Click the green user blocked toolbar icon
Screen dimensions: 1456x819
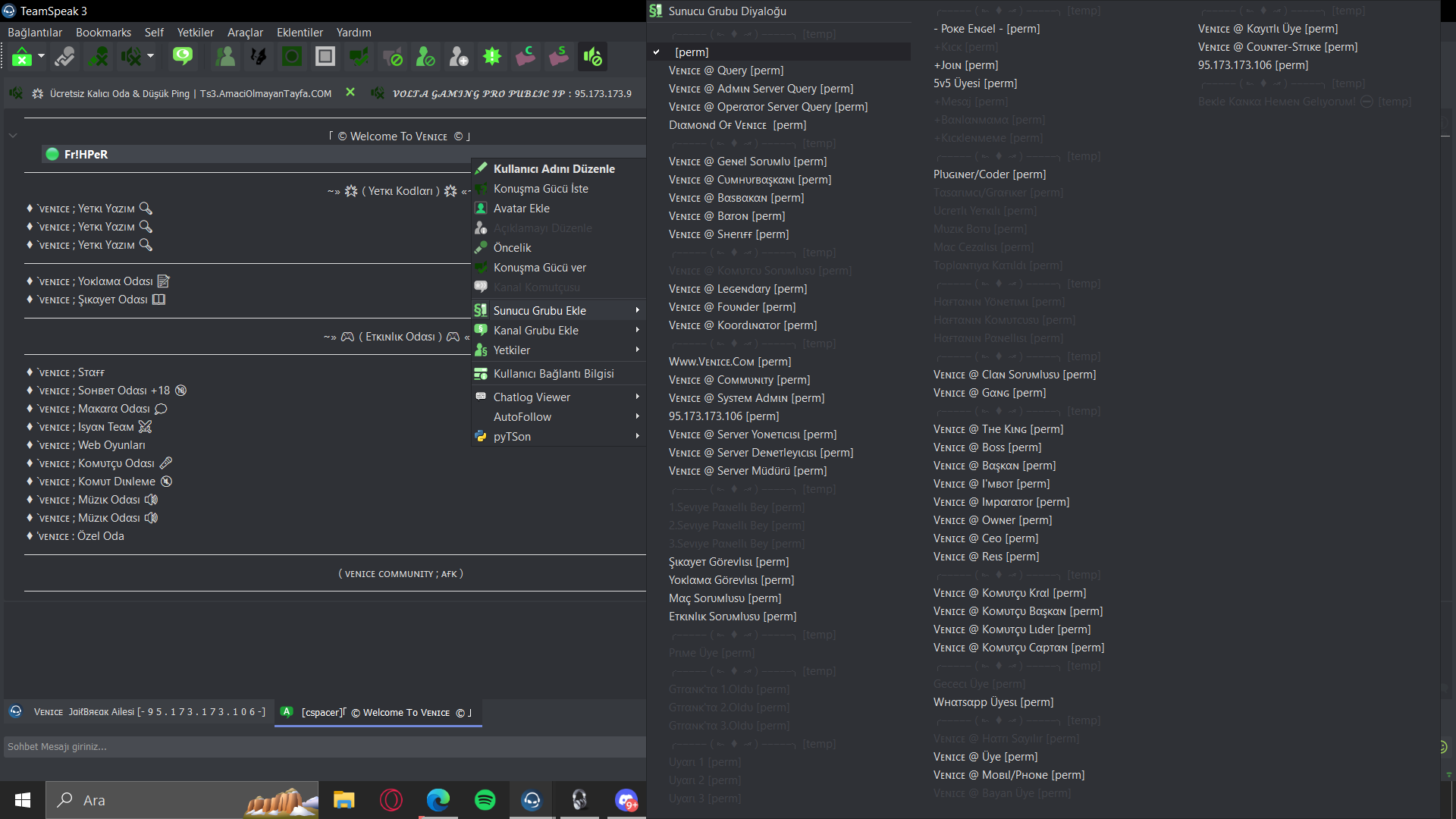click(x=425, y=56)
